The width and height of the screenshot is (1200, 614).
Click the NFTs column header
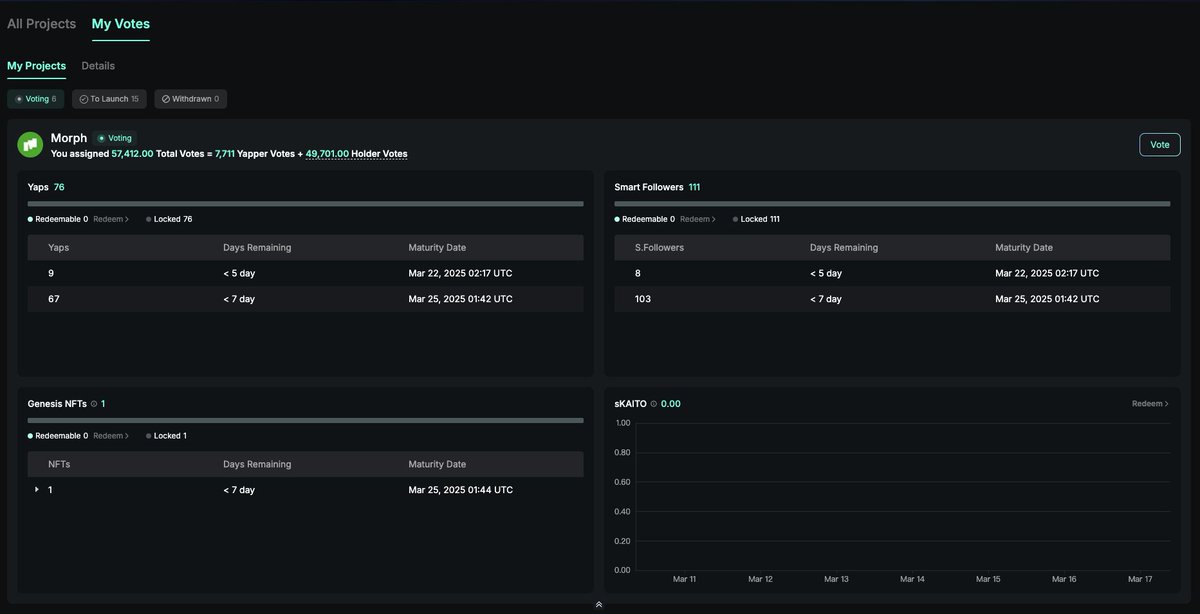(x=59, y=465)
